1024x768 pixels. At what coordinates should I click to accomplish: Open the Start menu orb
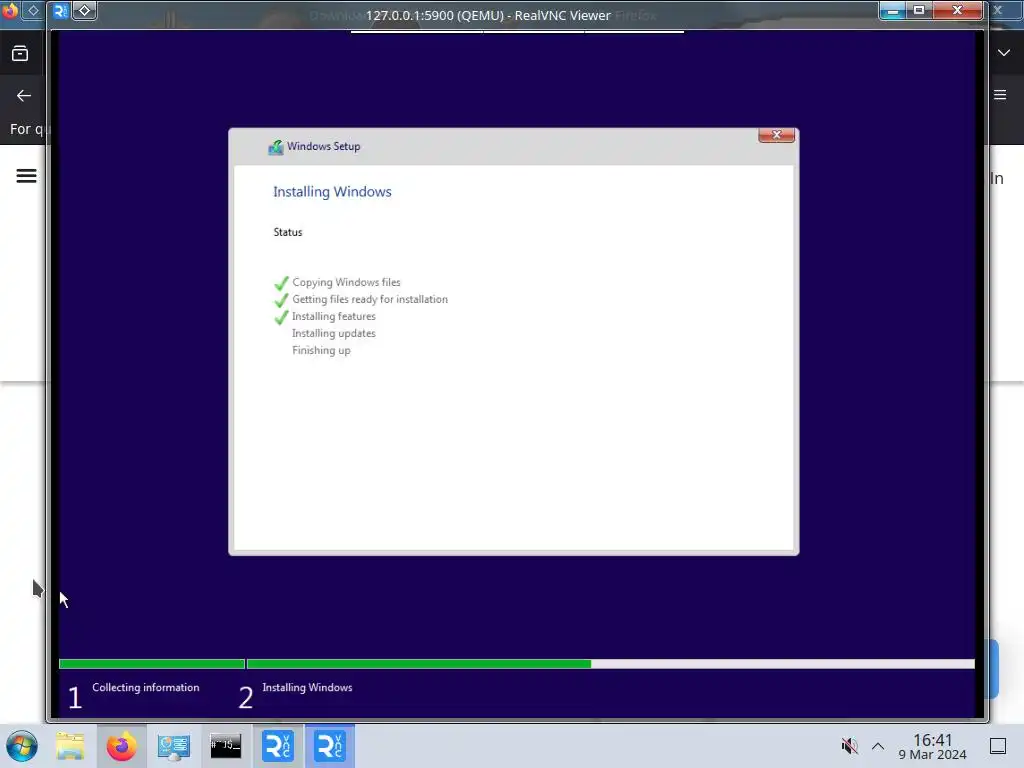[22, 746]
